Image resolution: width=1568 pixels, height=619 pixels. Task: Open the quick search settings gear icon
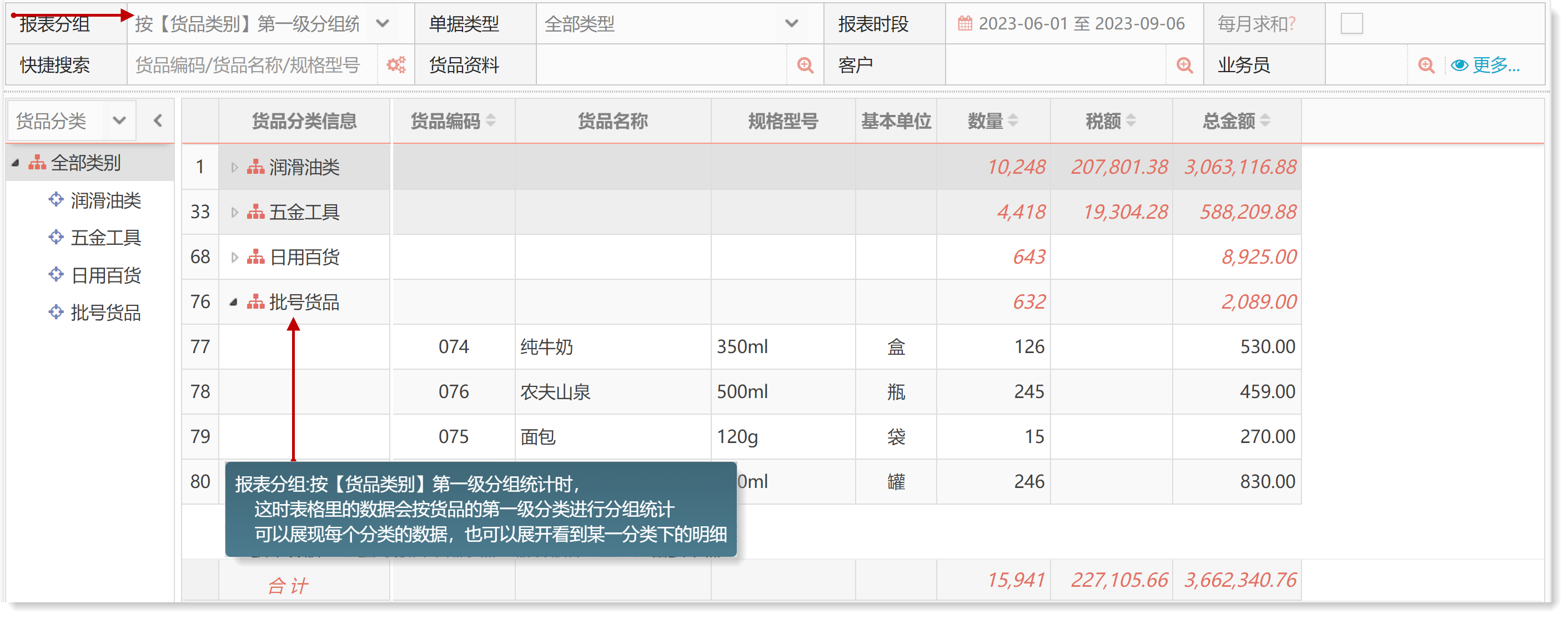click(x=396, y=65)
